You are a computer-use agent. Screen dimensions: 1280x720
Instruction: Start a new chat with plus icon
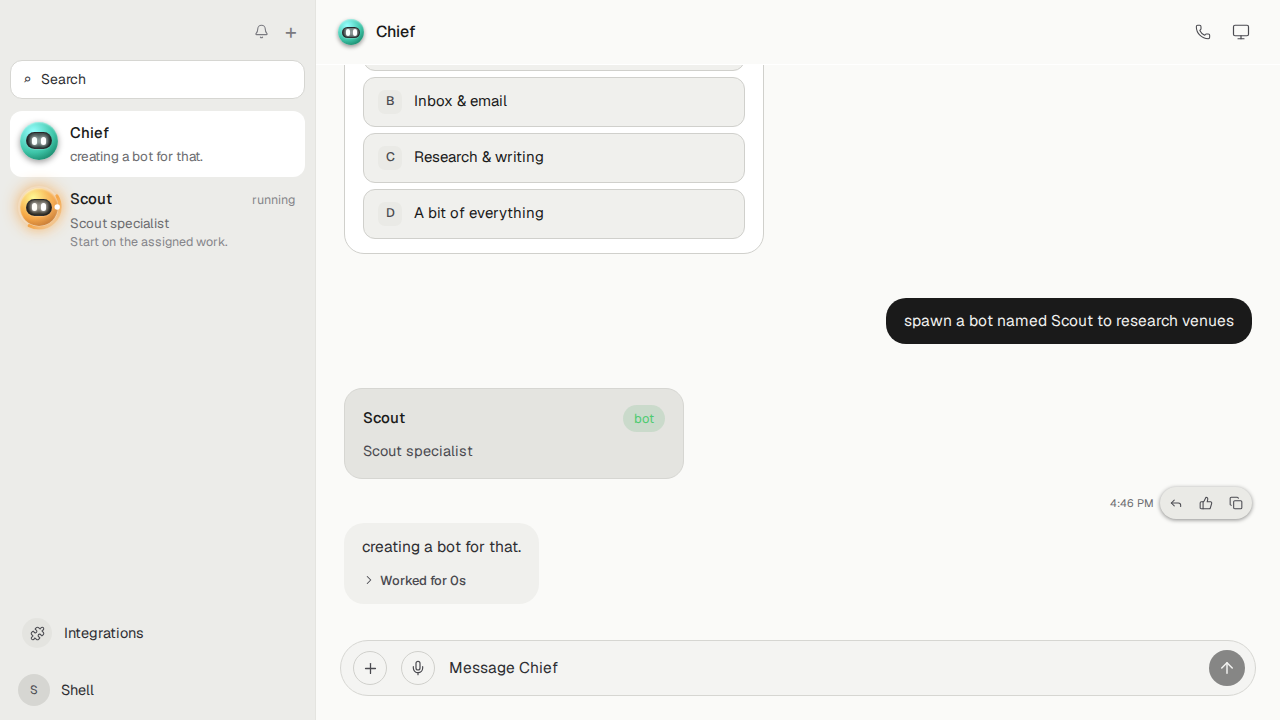[291, 32]
